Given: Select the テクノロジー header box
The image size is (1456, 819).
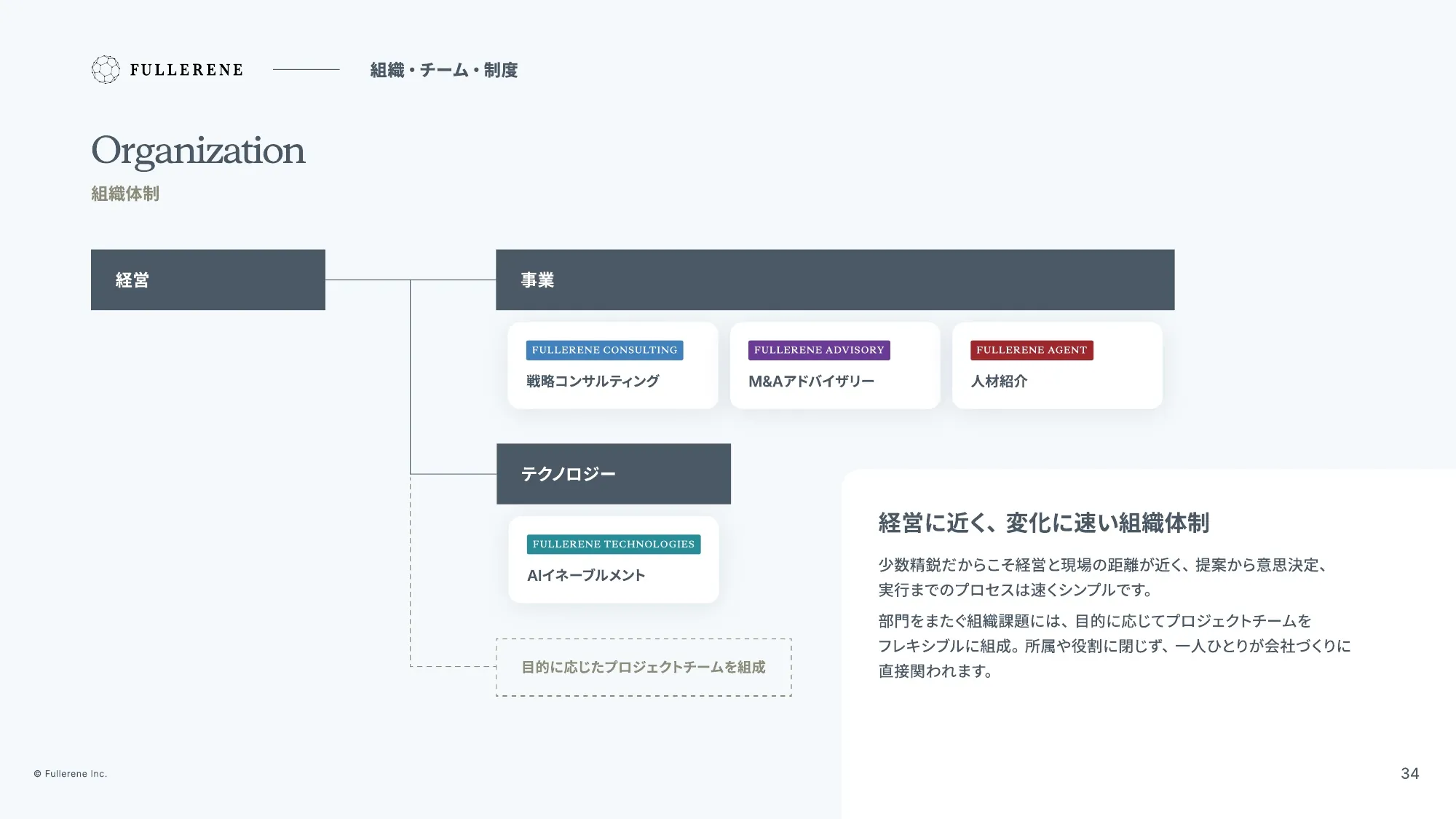Looking at the screenshot, I should pos(614,474).
